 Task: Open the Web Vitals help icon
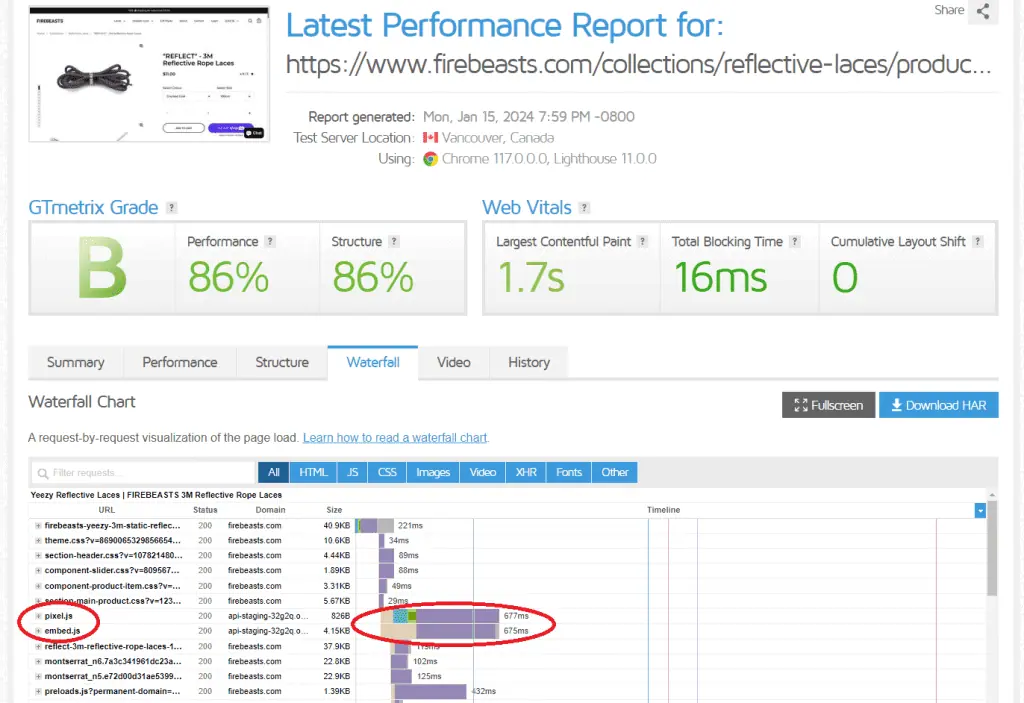click(584, 208)
